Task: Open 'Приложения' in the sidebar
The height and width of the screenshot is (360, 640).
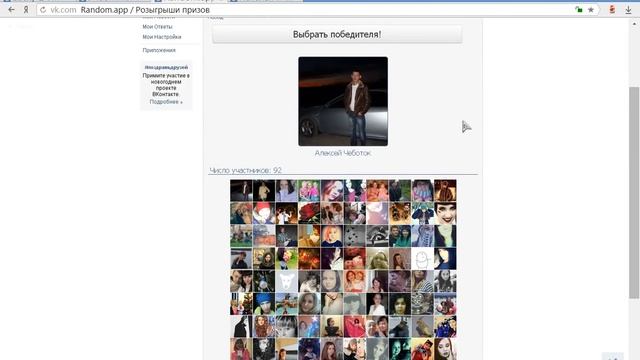Action: click(x=159, y=50)
